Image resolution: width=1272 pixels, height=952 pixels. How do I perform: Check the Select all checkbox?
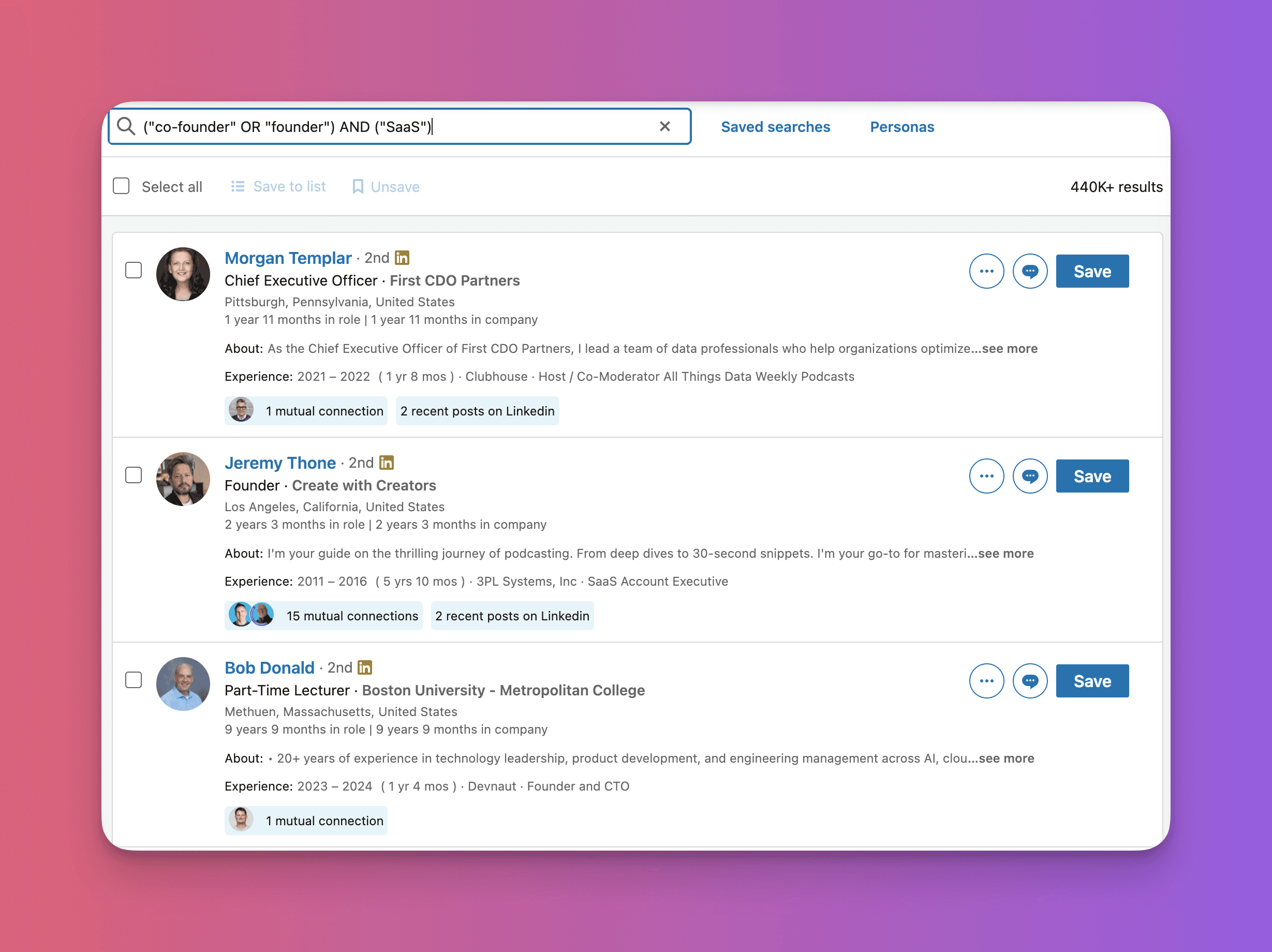(x=121, y=186)
